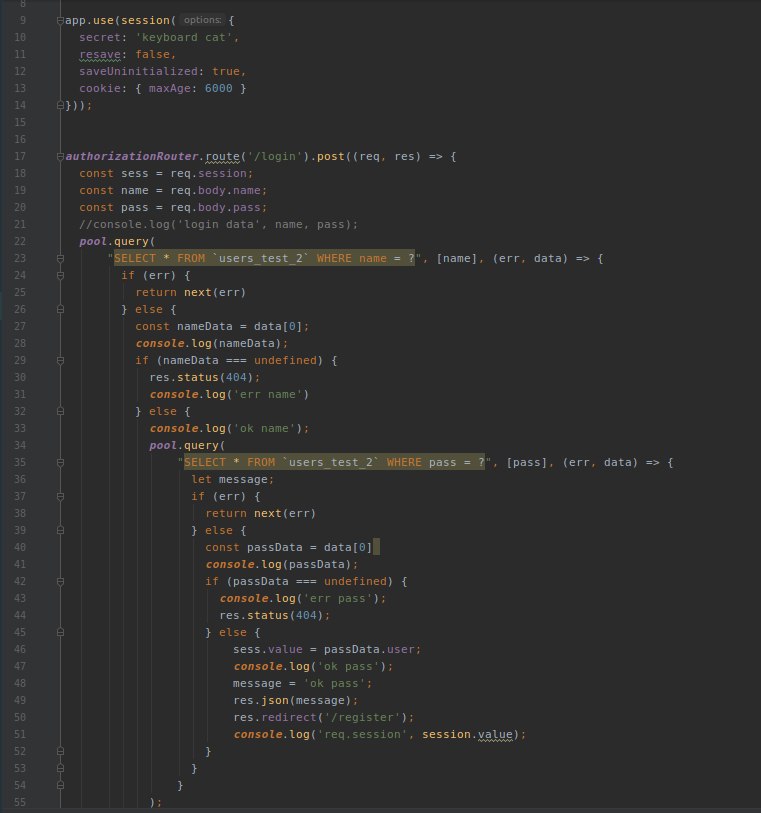Click line number 16 in the gutter
This screenshot has width=761, height=813.
point(20,139)
